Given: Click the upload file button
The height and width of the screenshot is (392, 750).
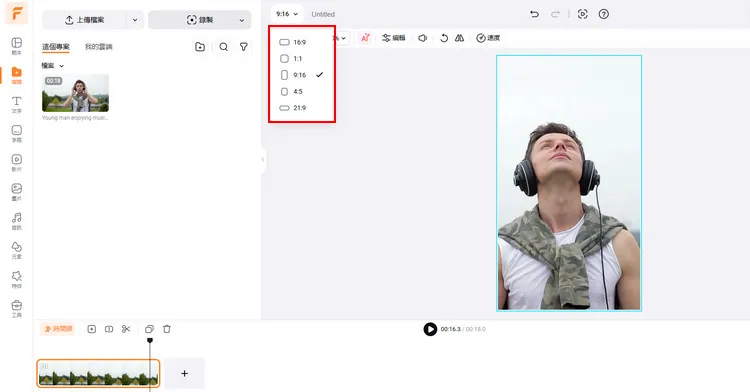Looking at the screenshot, I should point(84,20).
